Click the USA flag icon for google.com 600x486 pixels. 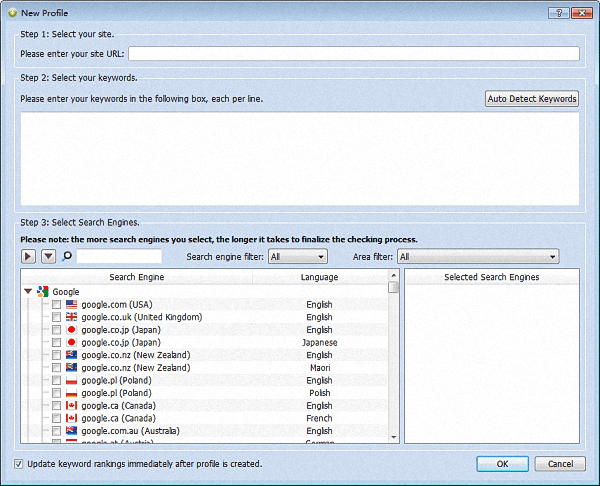coord(71,304)
